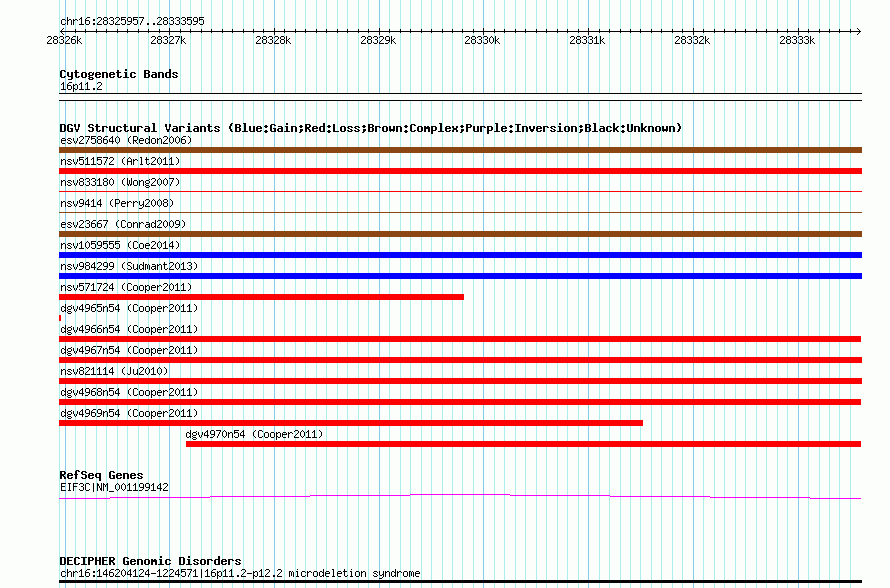Select the 16p11.2 cytogenetic band label
This screenshot has width=890, height=588.
point(81,86)
